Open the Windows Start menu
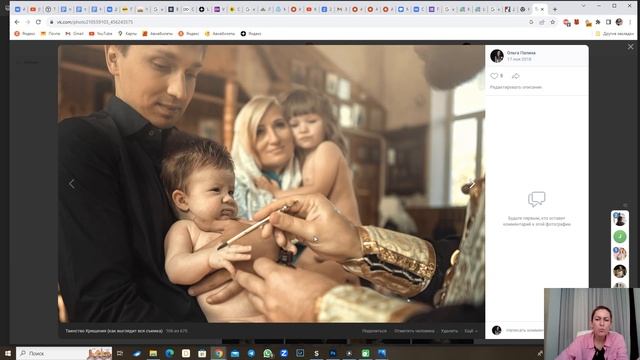 point(7,353)
